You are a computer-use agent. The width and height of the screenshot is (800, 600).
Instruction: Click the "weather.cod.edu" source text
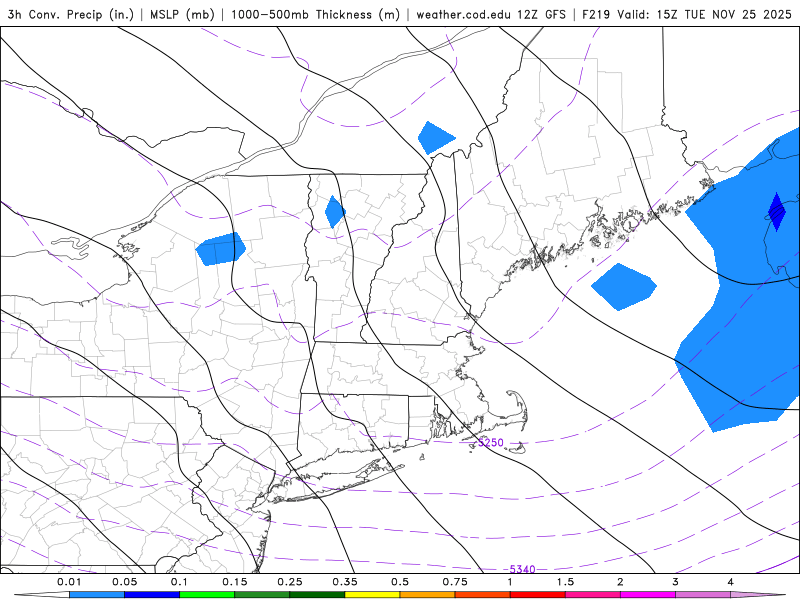coord(464,14)
